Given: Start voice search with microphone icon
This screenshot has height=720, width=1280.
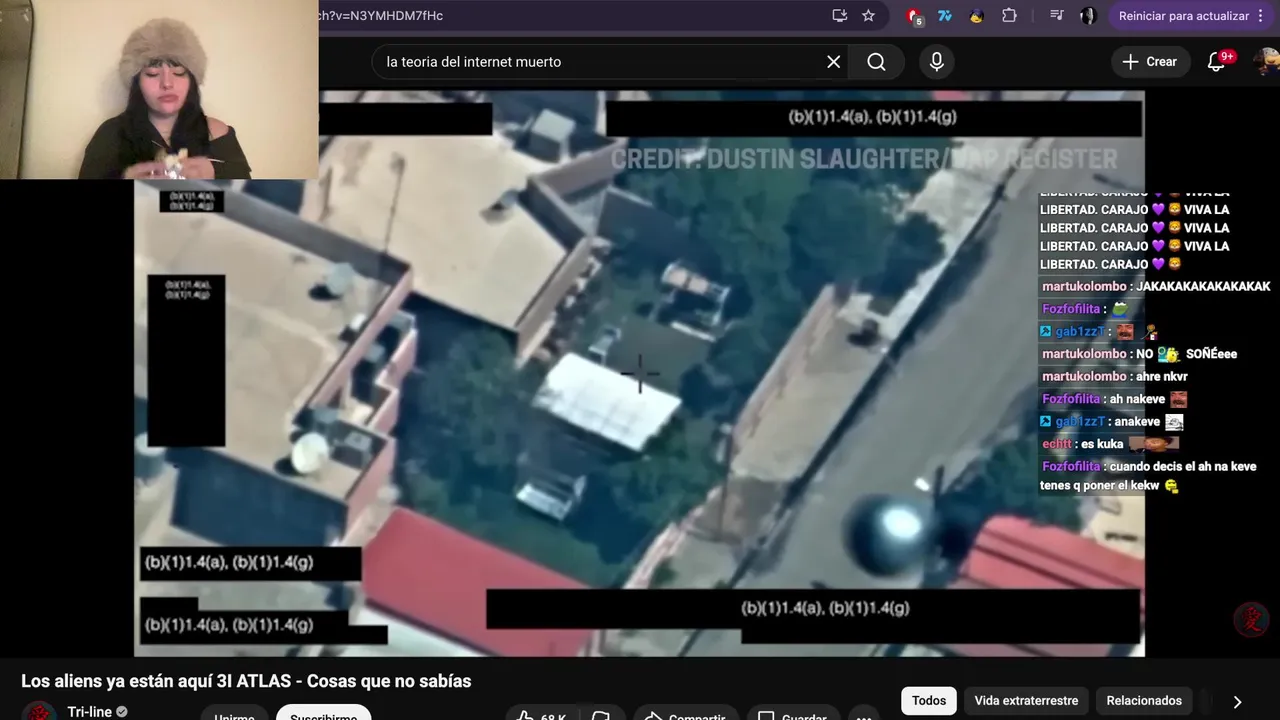Looking at the screenshot, I should (936, 62).
